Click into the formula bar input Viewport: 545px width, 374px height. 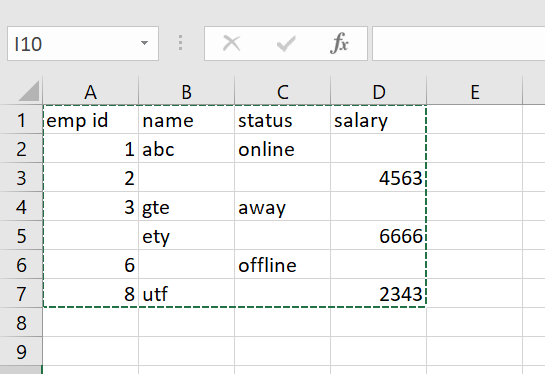pos(458,43)
